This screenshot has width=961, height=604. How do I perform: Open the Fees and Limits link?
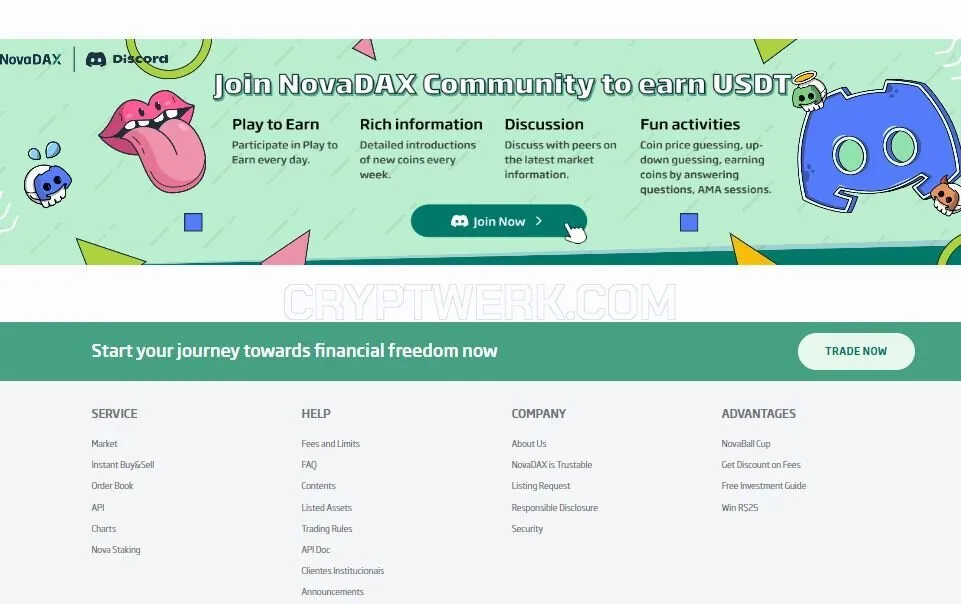pyautogui.click(x=330, y=444)
